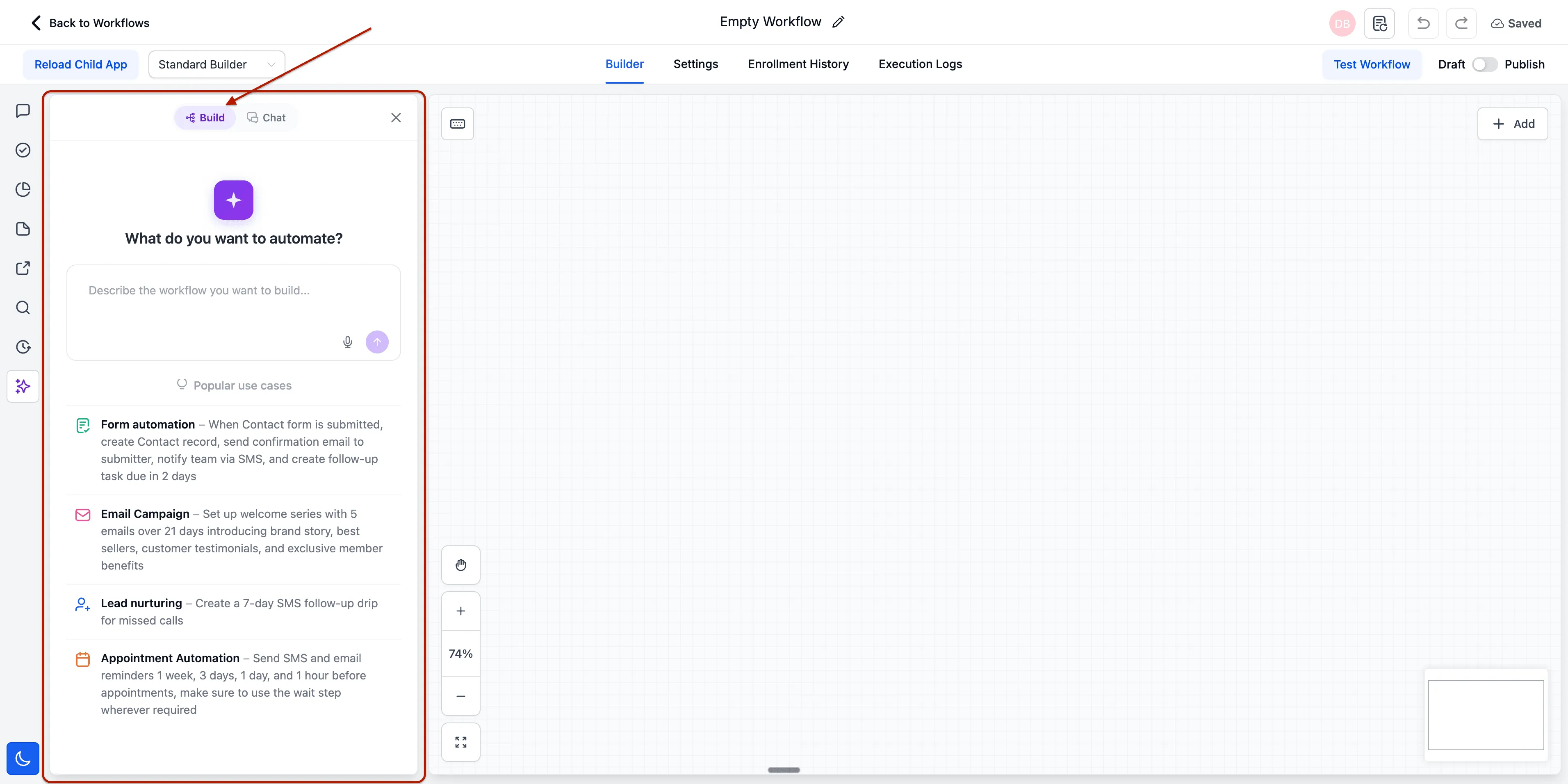Open the Enrollment History tab

tap(798, 64)
